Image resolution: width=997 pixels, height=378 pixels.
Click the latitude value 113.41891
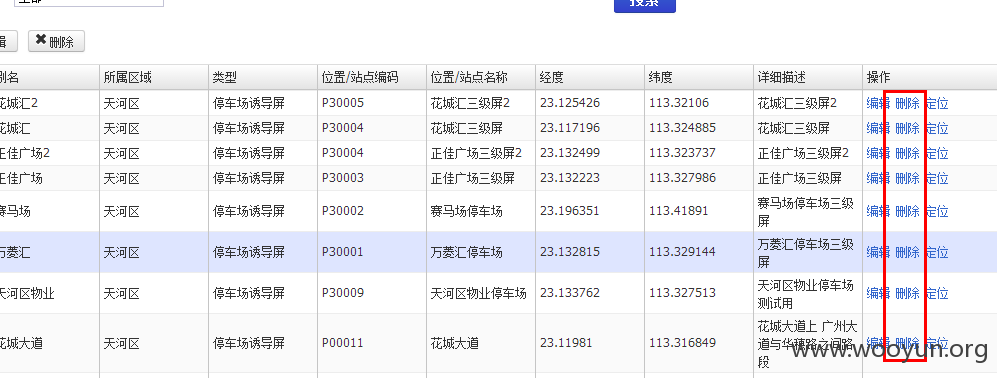tap(678, 211)
